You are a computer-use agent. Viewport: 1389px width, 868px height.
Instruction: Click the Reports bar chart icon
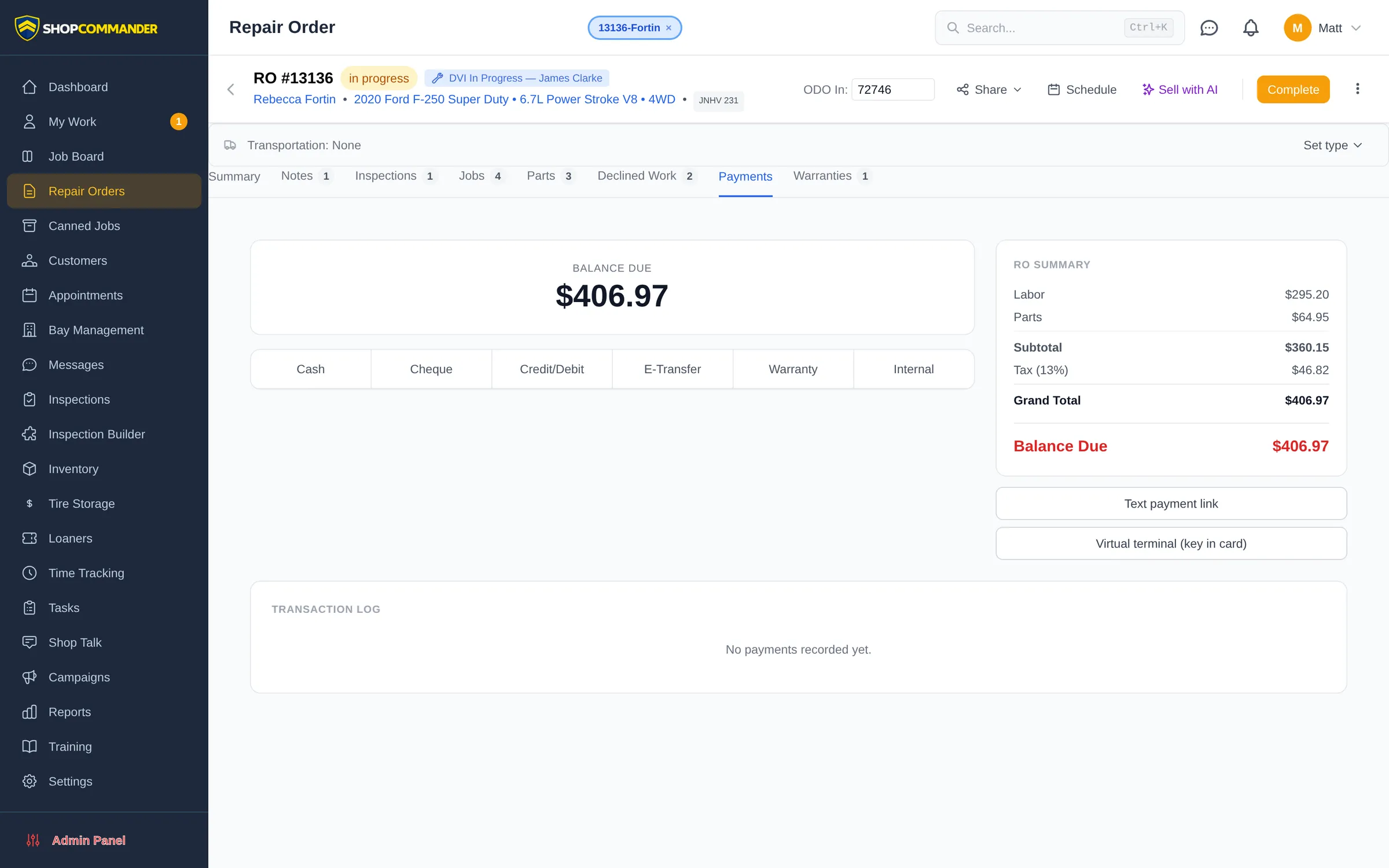click(30, 712)
